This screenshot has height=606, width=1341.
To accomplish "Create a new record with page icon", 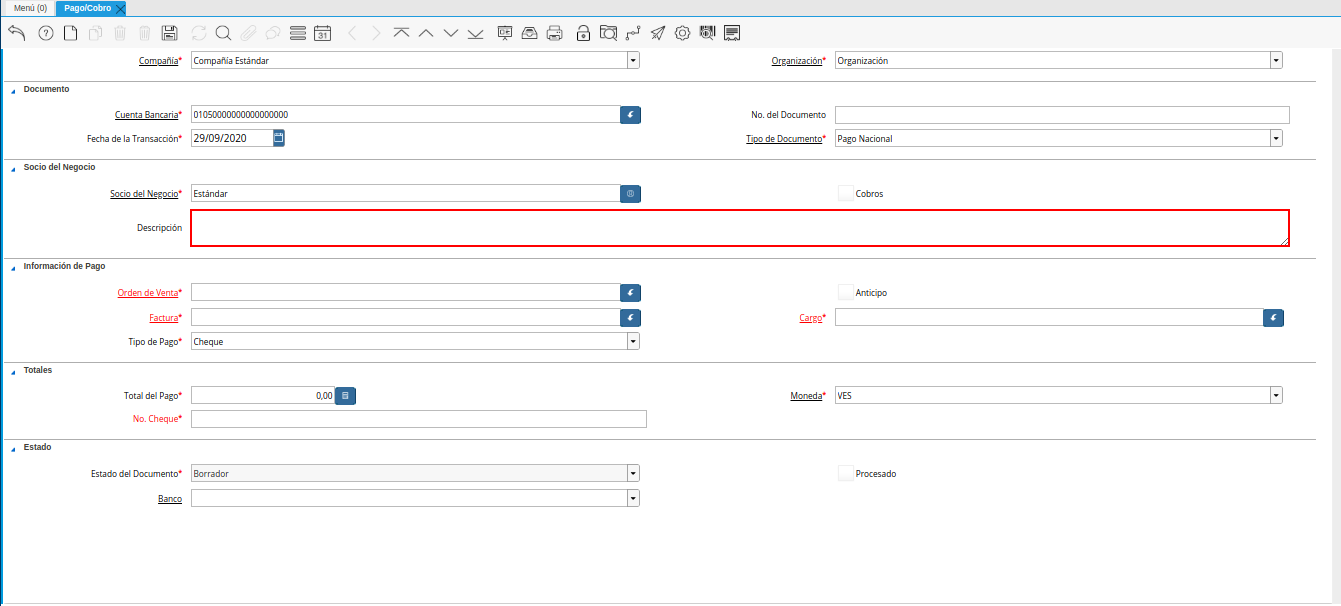I will (70, 33).
